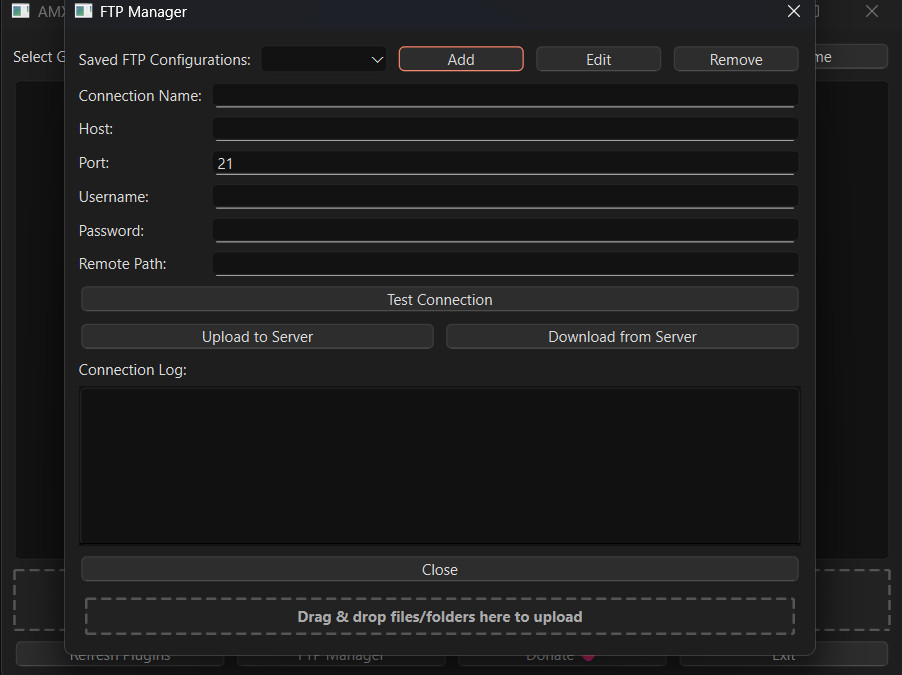Test the FTP connection
Viewport: 902px width, 675px height.
pos(439,299)
